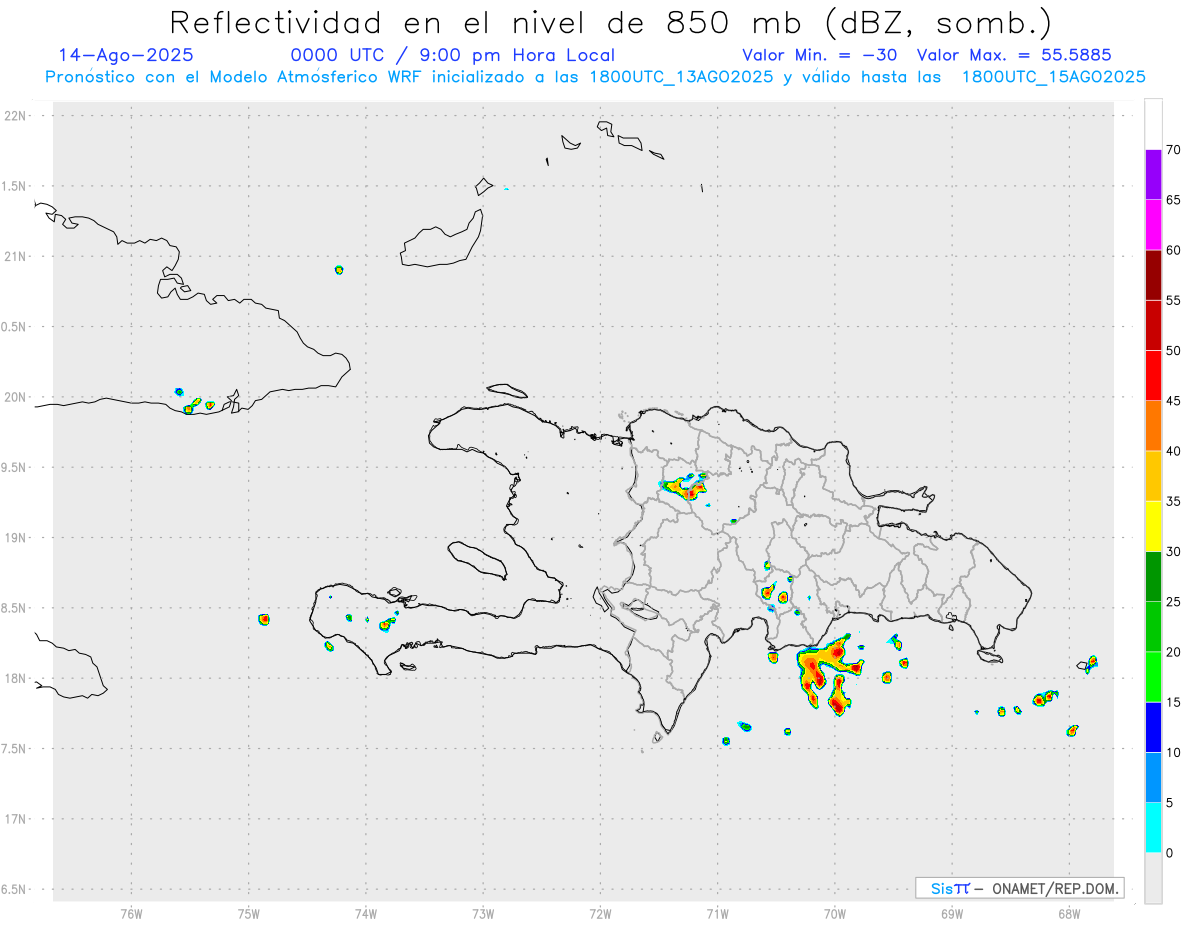The height and width of the screenshot is (927, 1200).
Task: Click the longitude label "71W"
Action: [717, 913]
